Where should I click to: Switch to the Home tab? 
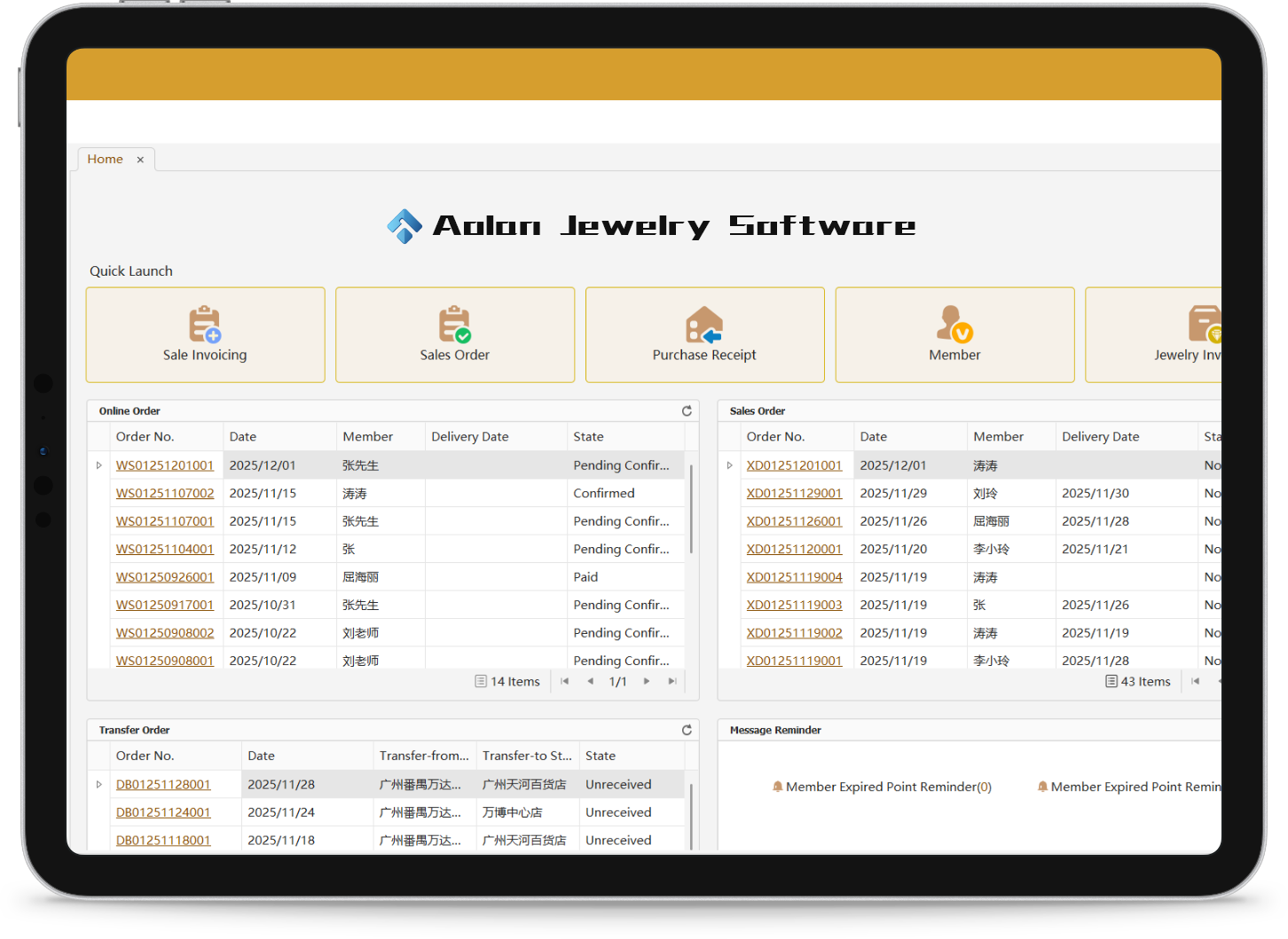(x=105, y=160)
